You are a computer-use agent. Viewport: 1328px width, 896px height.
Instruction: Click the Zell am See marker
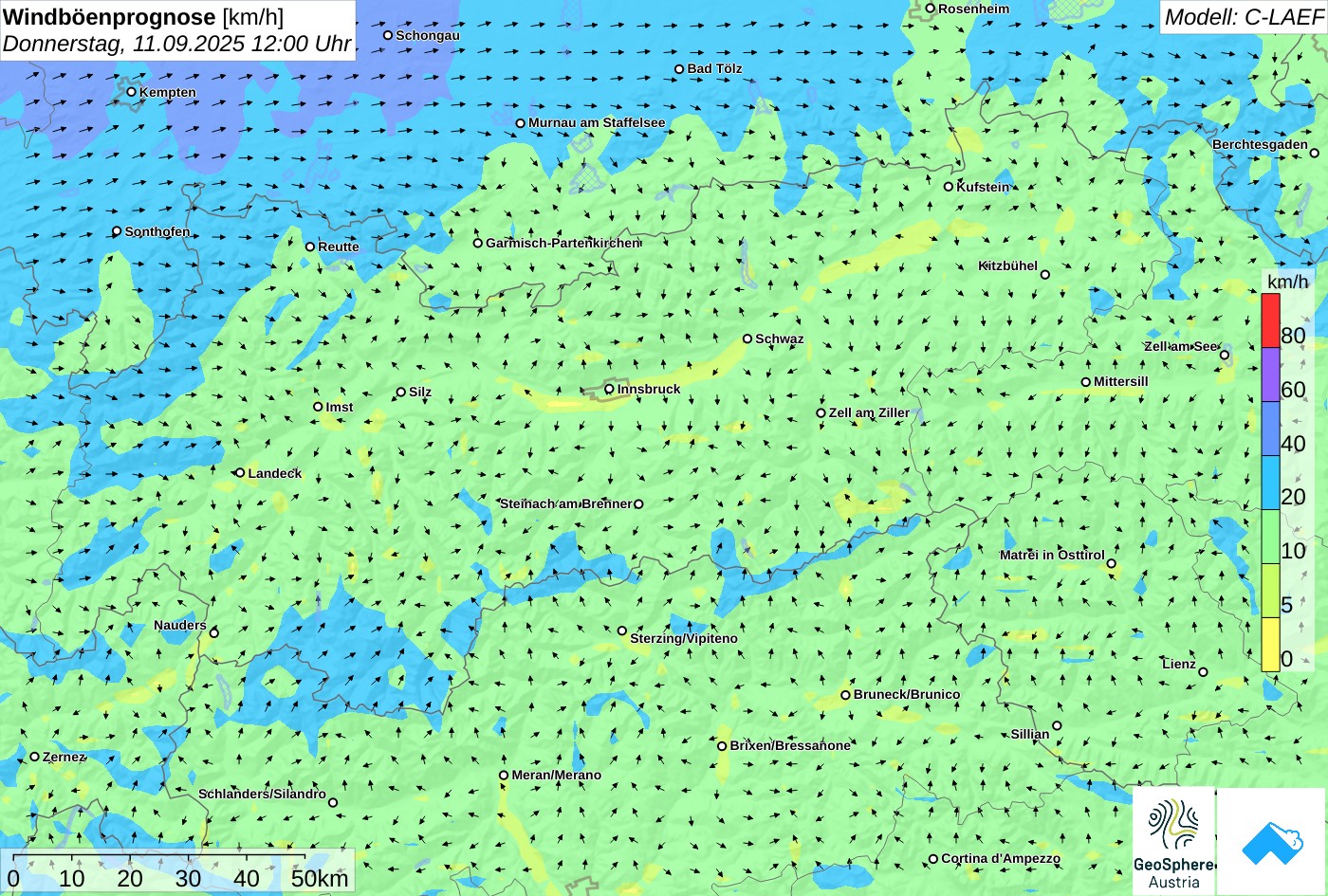pyautogui.click(x=1225, y=356)
